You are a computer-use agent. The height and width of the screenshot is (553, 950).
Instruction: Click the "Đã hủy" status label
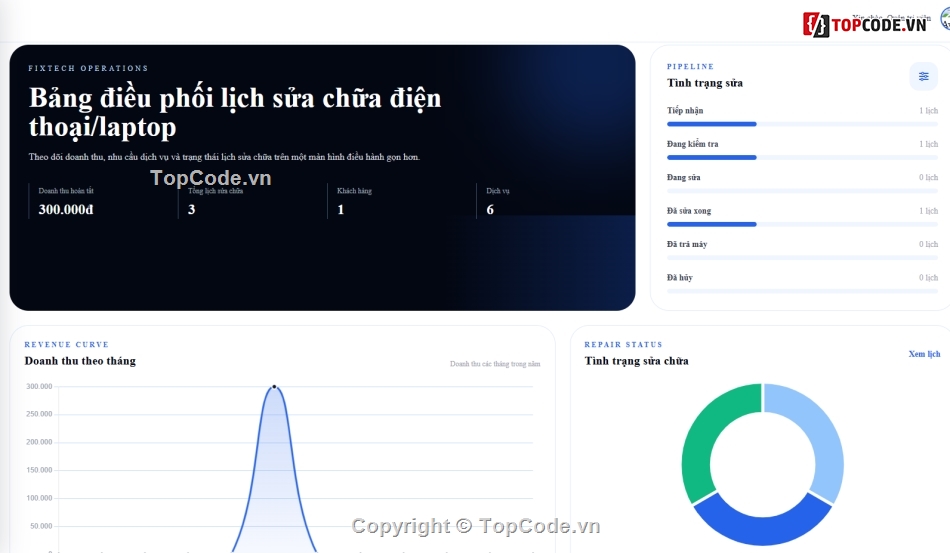click(680, 277)
